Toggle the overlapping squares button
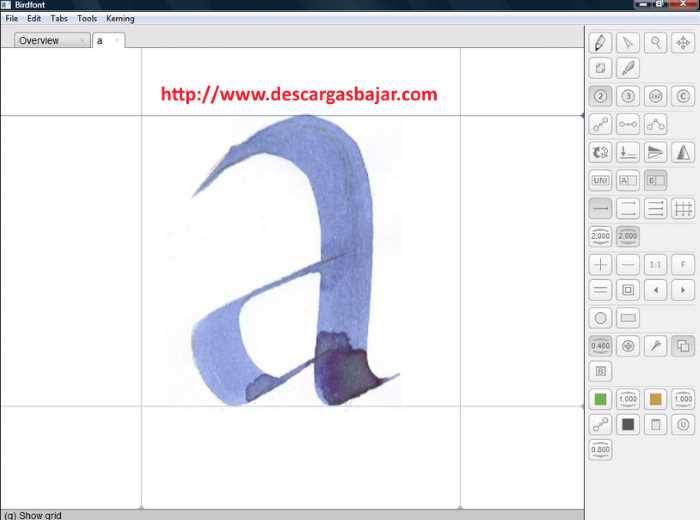 [x=683, y=346]
